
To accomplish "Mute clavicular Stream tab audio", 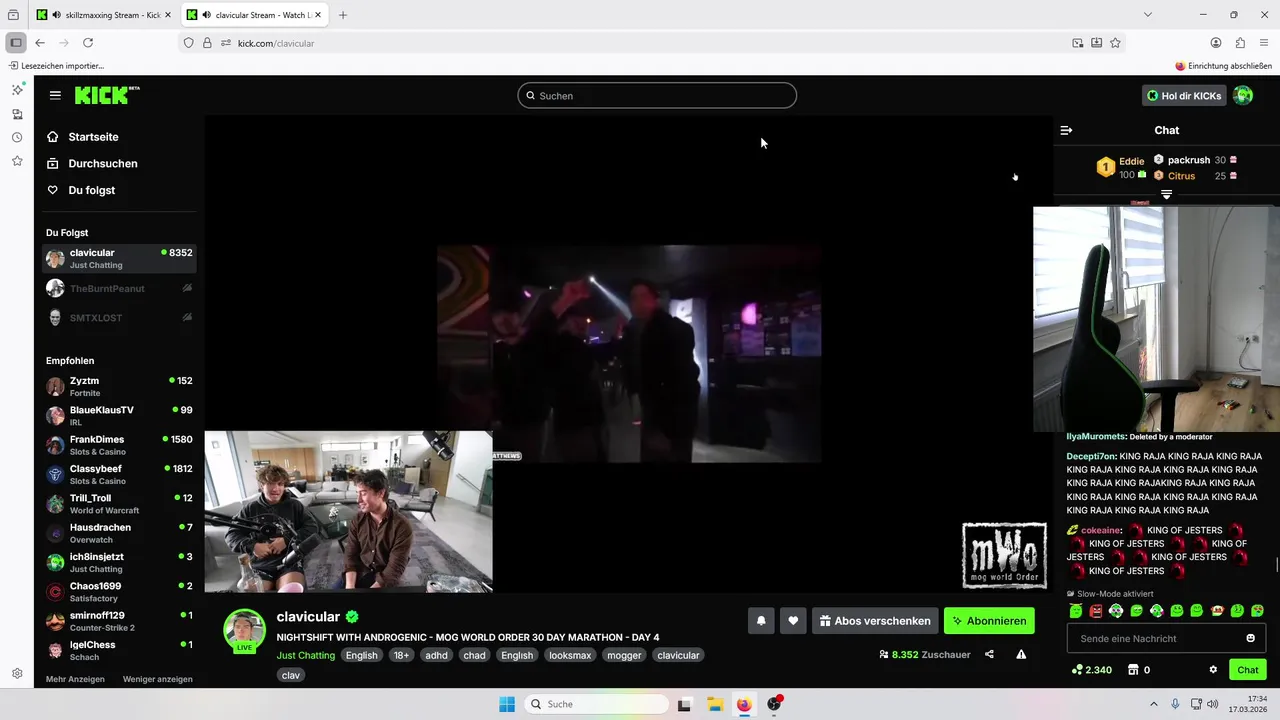I will point(206,15).
